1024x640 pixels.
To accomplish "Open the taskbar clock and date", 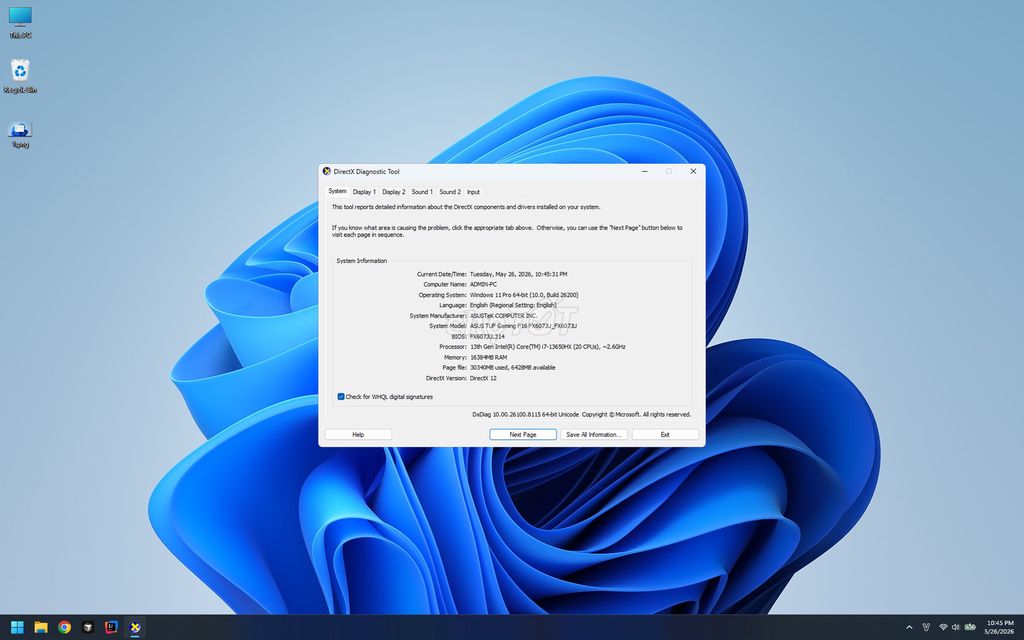I will tap(1000, 627).
